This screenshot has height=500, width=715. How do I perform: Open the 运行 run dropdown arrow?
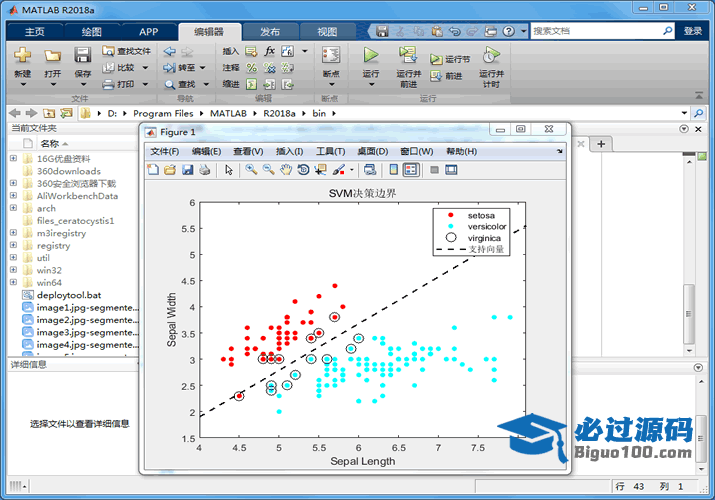click(x=371, y=84)
